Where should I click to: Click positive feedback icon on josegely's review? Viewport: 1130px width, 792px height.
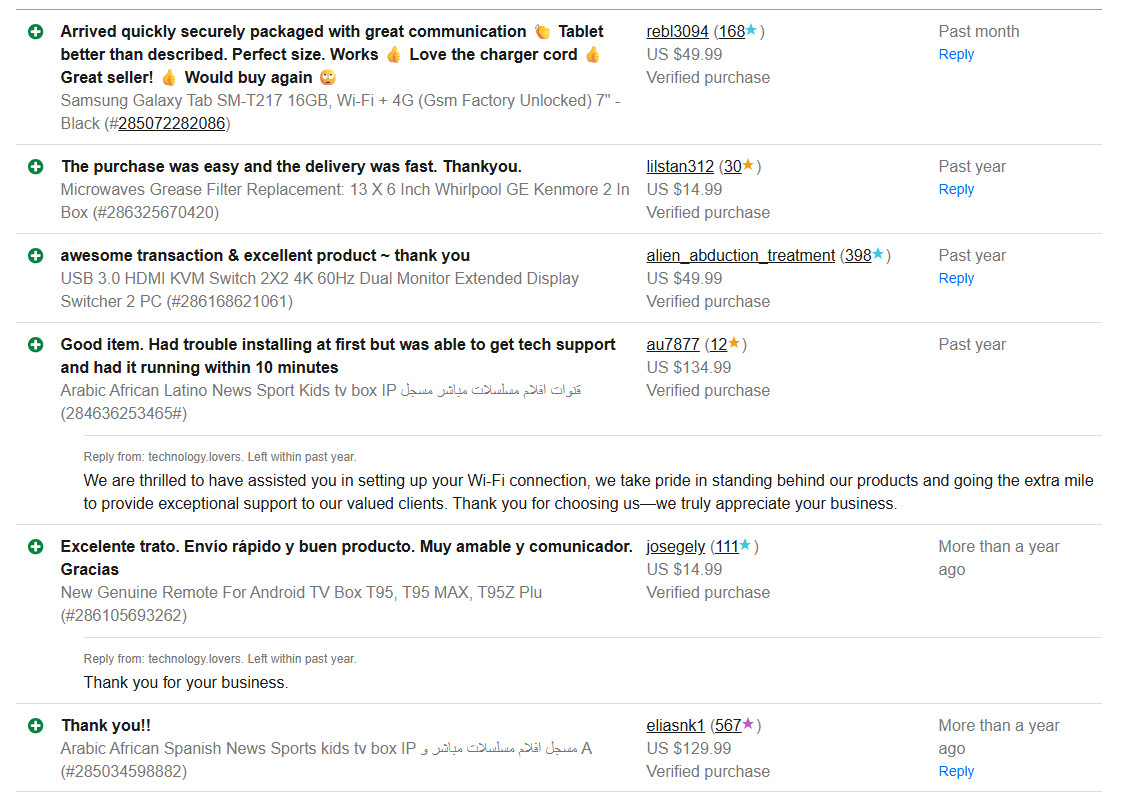click(36, 547)
